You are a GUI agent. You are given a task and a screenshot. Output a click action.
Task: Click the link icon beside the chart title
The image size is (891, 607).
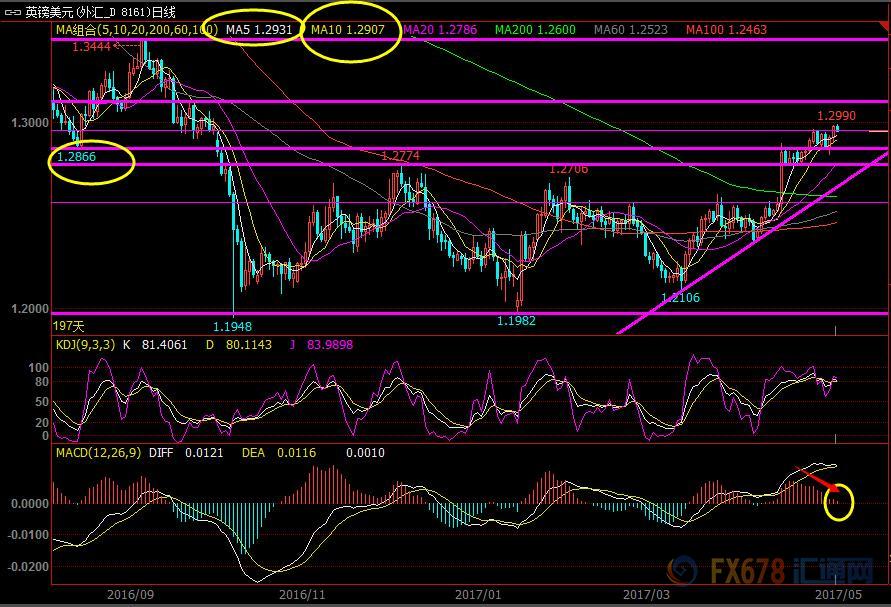(x=13, y=12)
